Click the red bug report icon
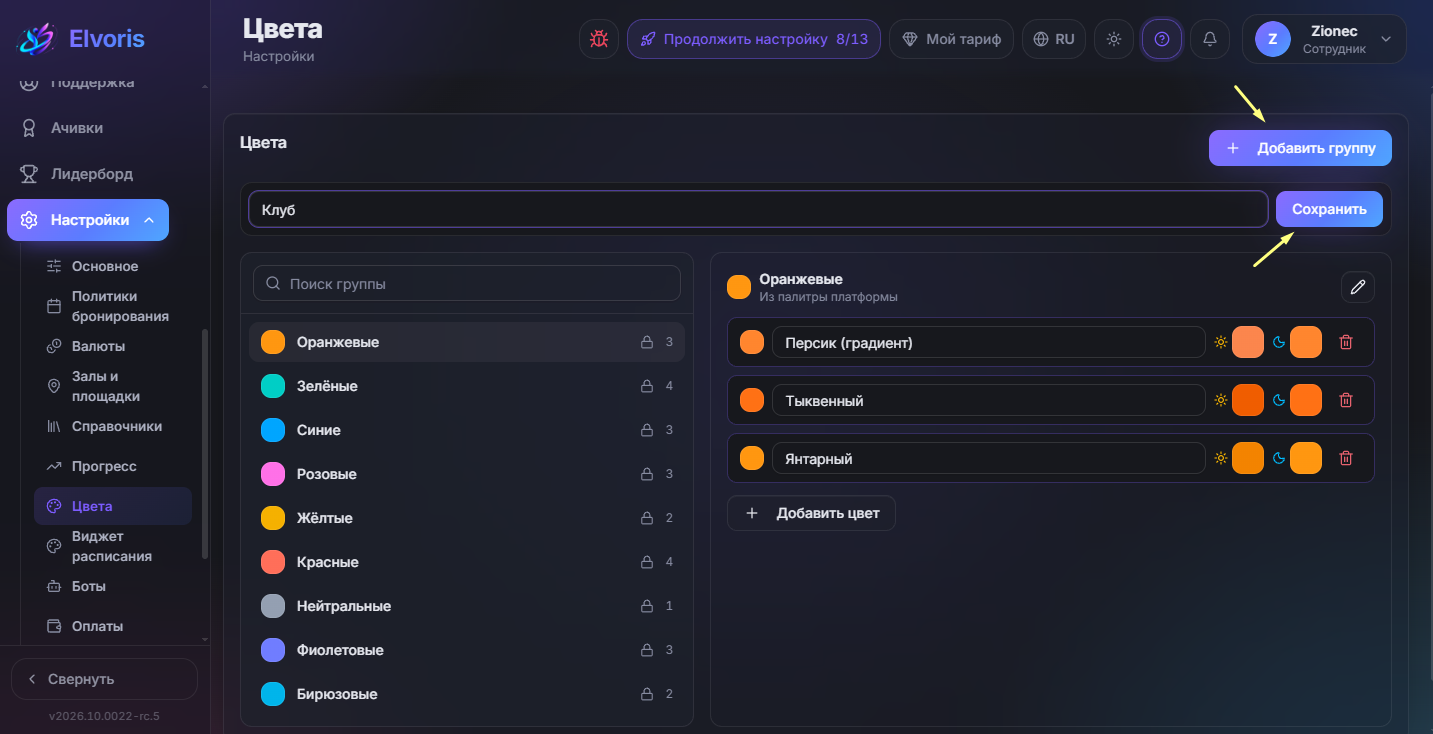The height and width of the screenshot is (734, 1433). (599, 39)
